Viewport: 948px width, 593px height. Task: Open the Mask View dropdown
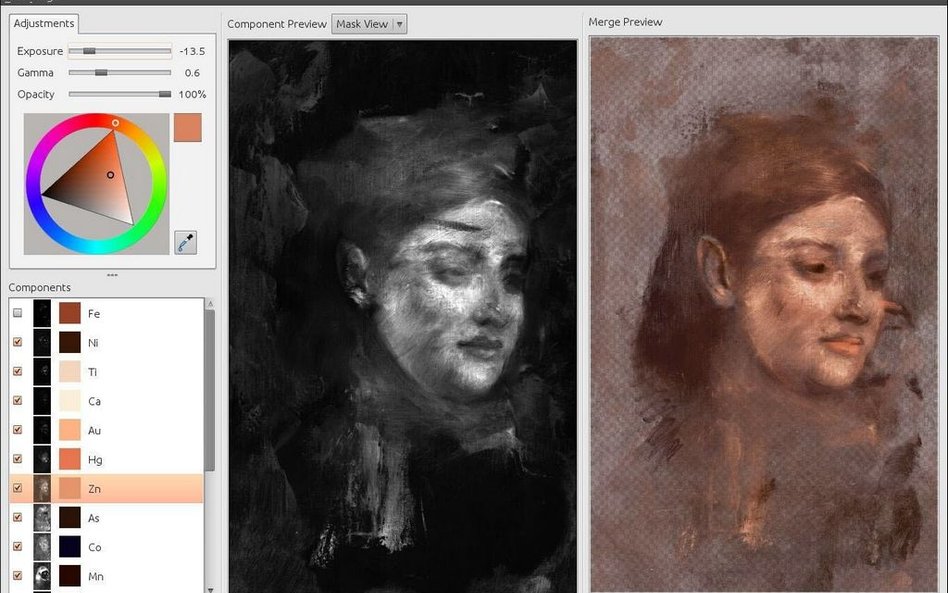pos(369,24)
